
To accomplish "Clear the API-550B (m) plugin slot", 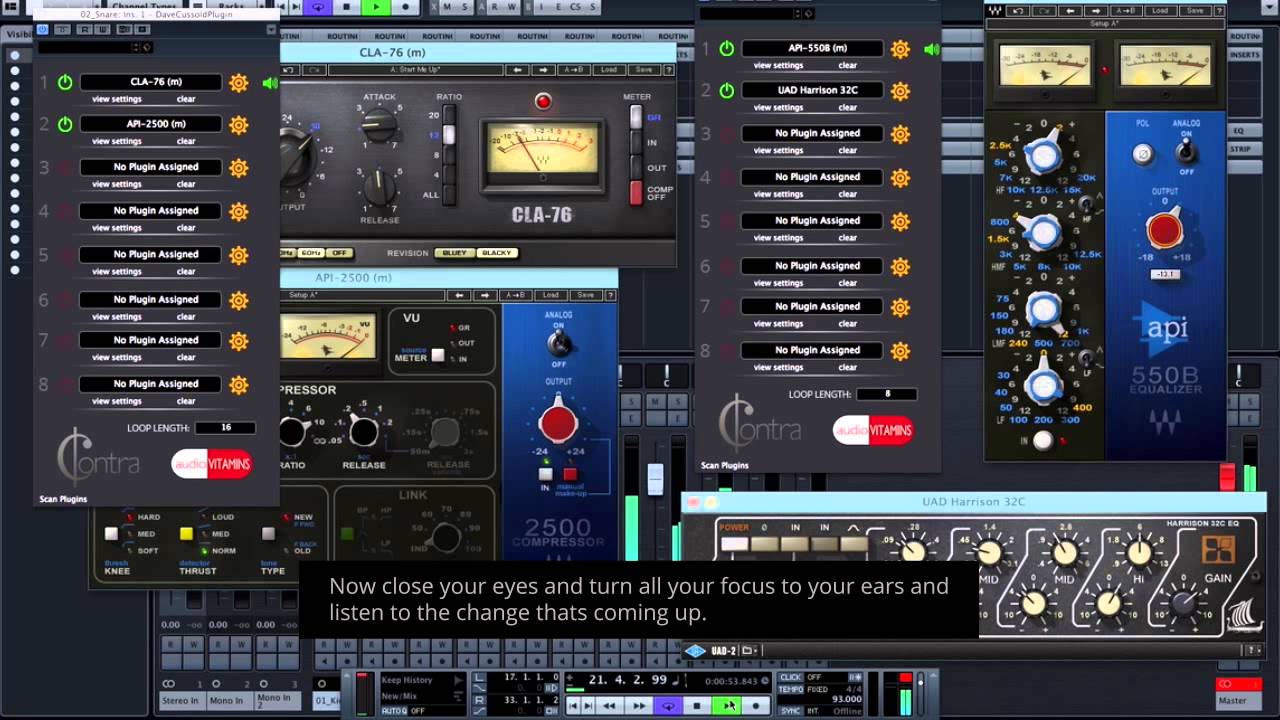I will coord(848,65).
